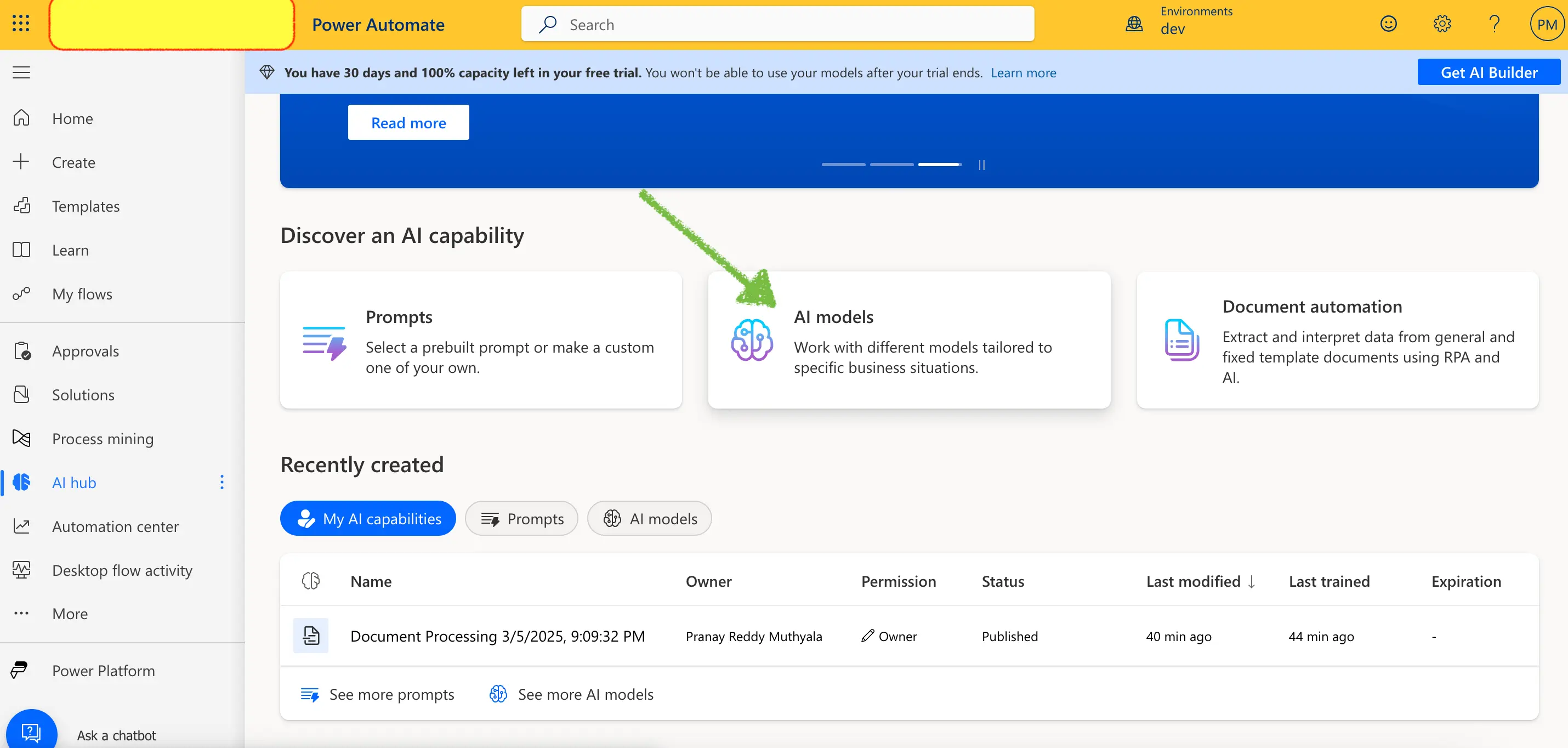Sort by Expiration column
This screenshot has width=1568, height=748.
pyautogui.click(x=1465, y=581)
